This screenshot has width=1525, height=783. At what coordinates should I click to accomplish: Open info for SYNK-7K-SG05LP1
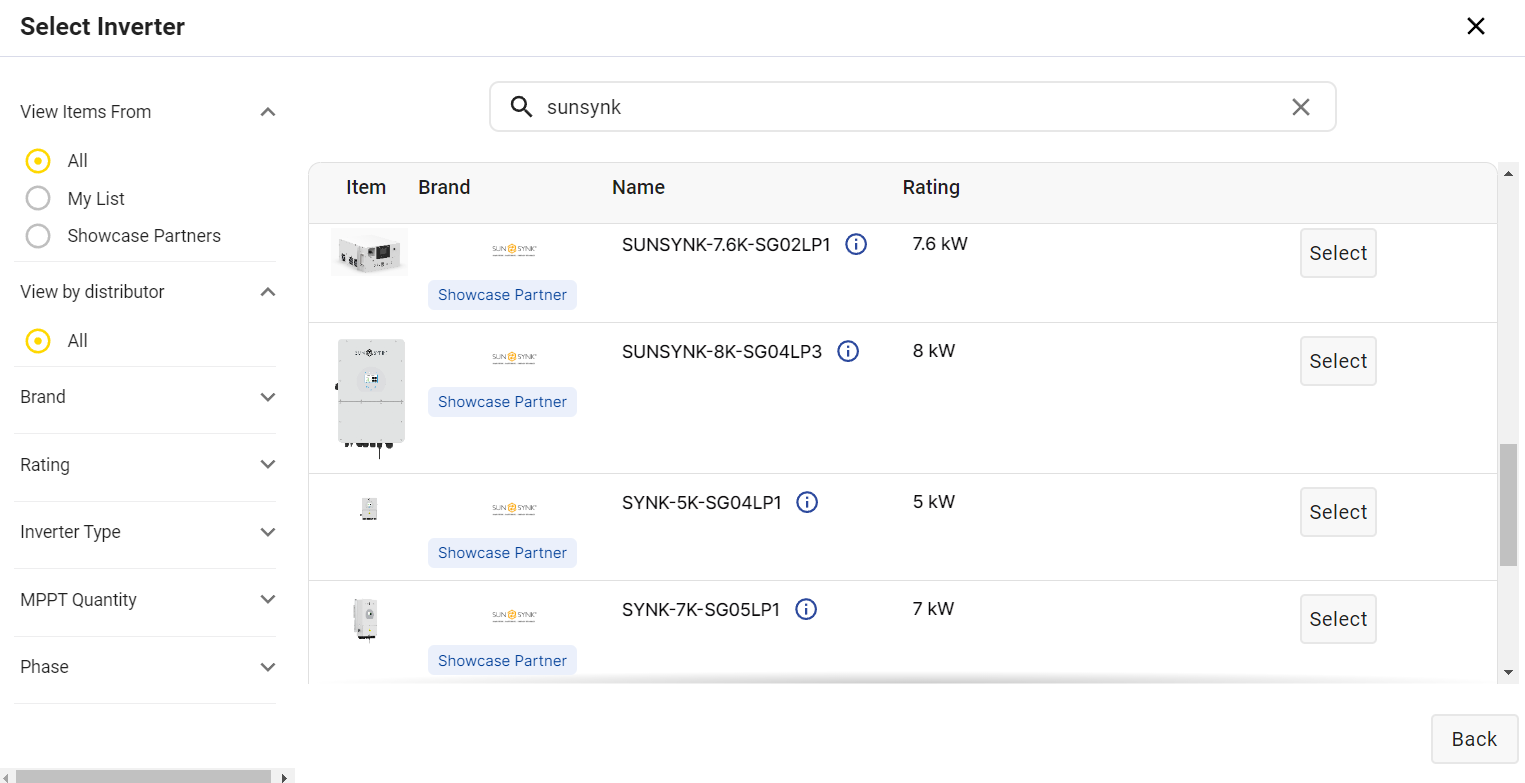coord(806,609)
